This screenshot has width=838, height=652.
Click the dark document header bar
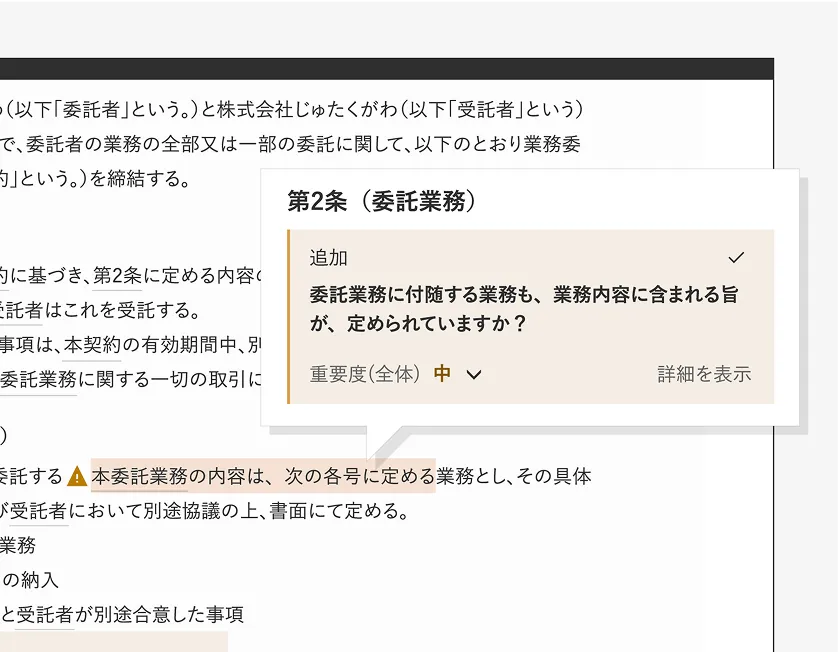point(387,69)
